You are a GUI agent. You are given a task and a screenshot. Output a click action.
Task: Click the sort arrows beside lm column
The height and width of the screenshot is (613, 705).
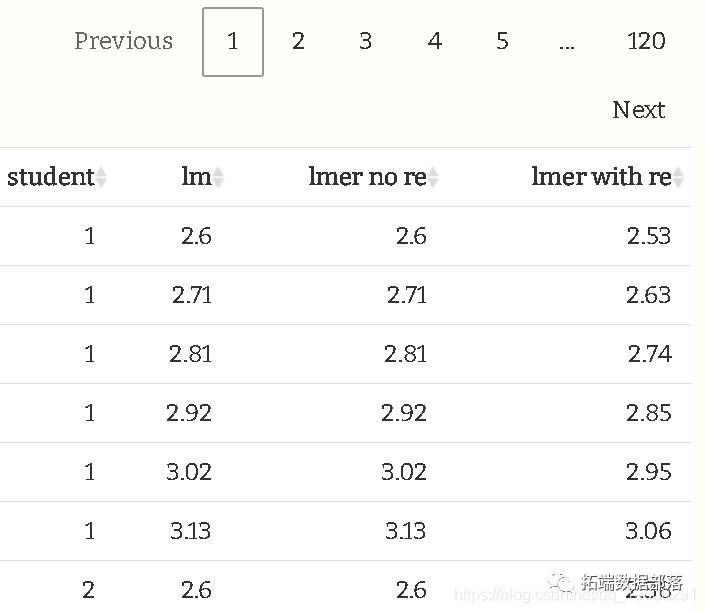pos(218,178)
